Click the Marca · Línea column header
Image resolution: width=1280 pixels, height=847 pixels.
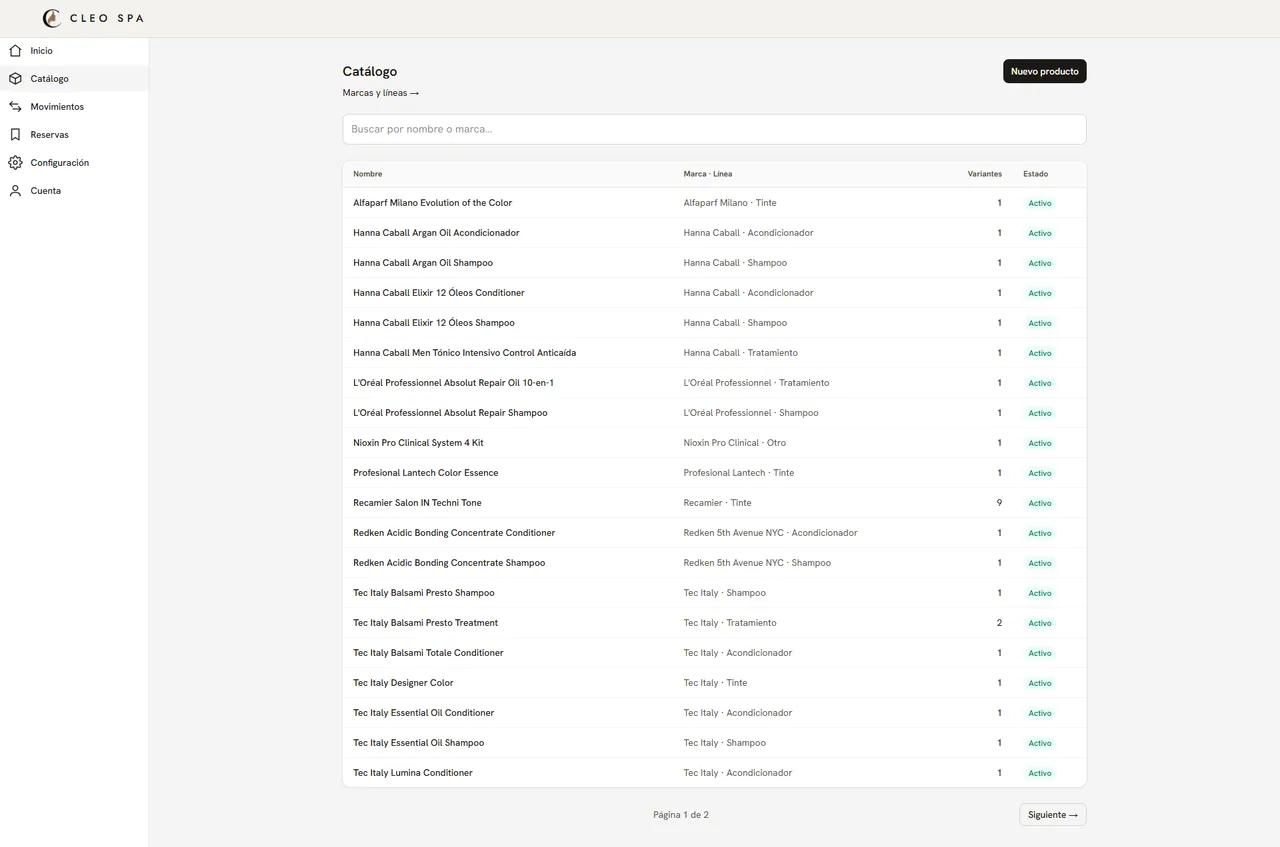click(708, 174)
